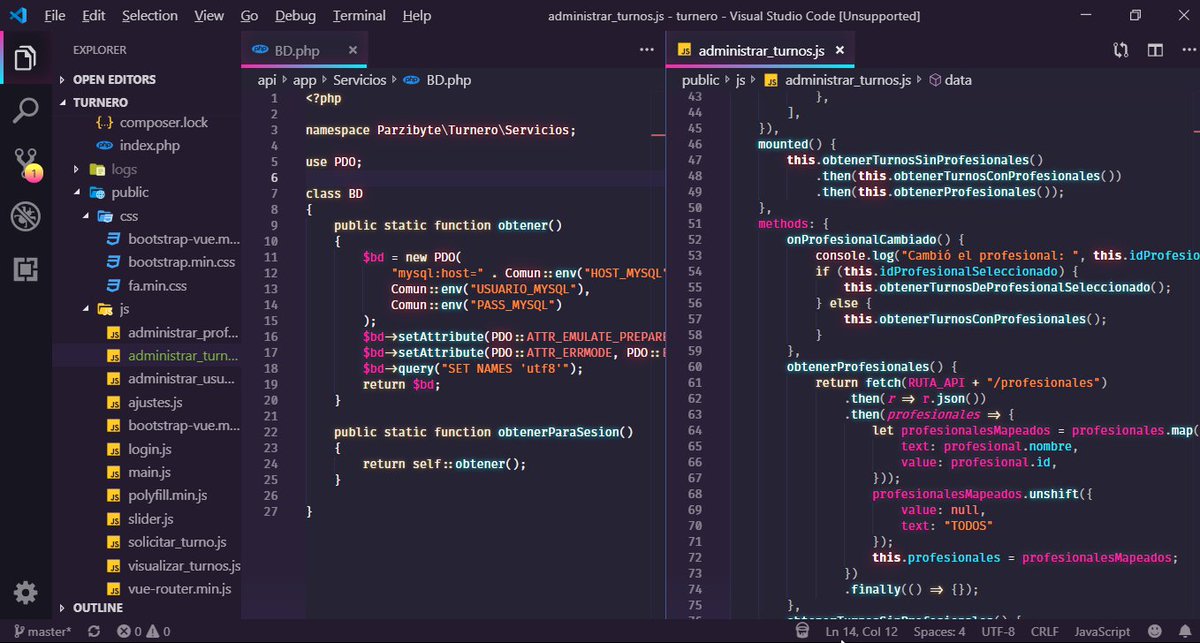
Task: Open the Debug menu
Action: point(295,16)
